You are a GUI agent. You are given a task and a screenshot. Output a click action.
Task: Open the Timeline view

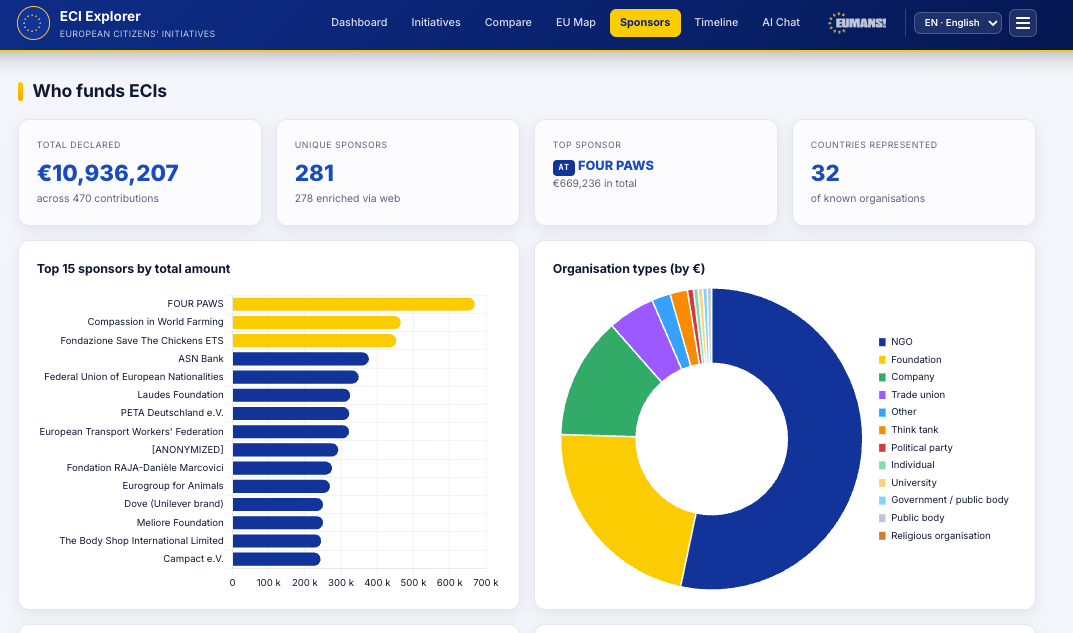[x=716, y=23]
